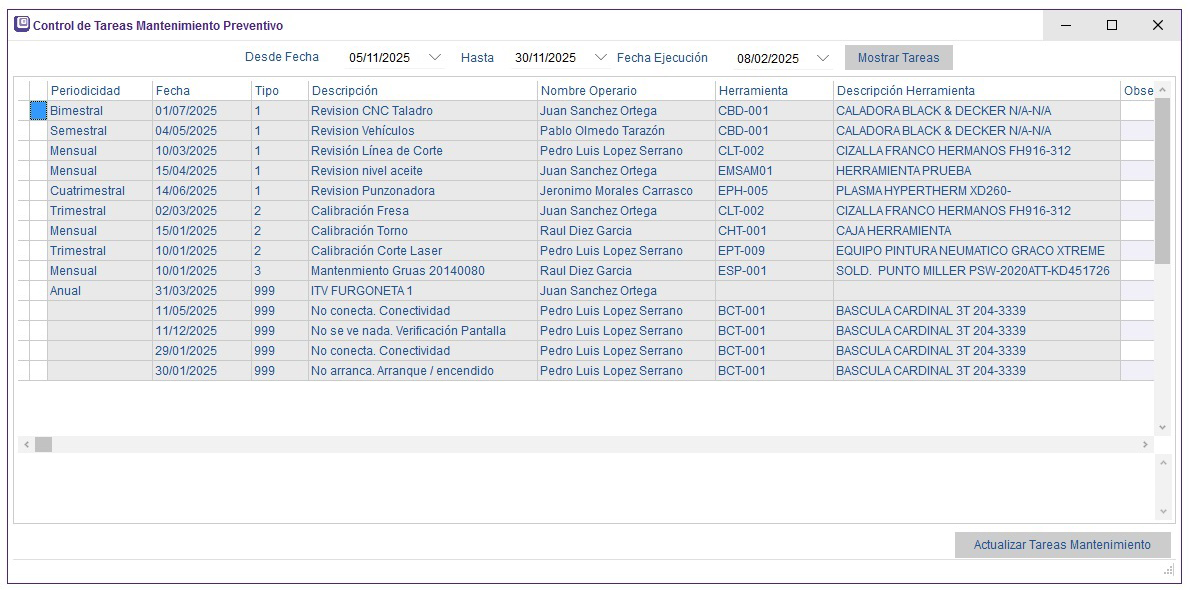Minimize the Control de Tareas window
This screenshot has height=591, width=1190.
(x=1065, y=25)
